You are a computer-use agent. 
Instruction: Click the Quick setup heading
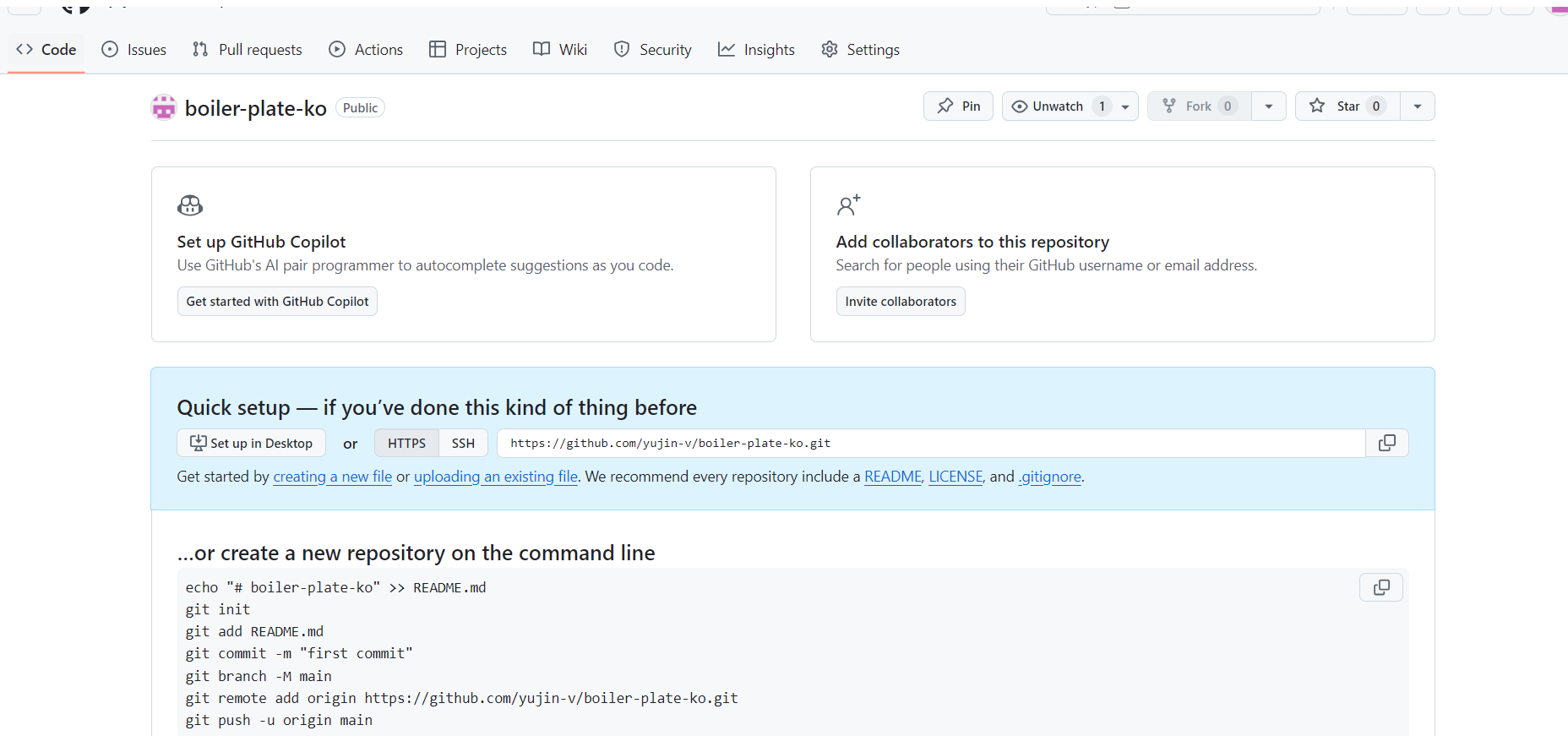point(437,407)
